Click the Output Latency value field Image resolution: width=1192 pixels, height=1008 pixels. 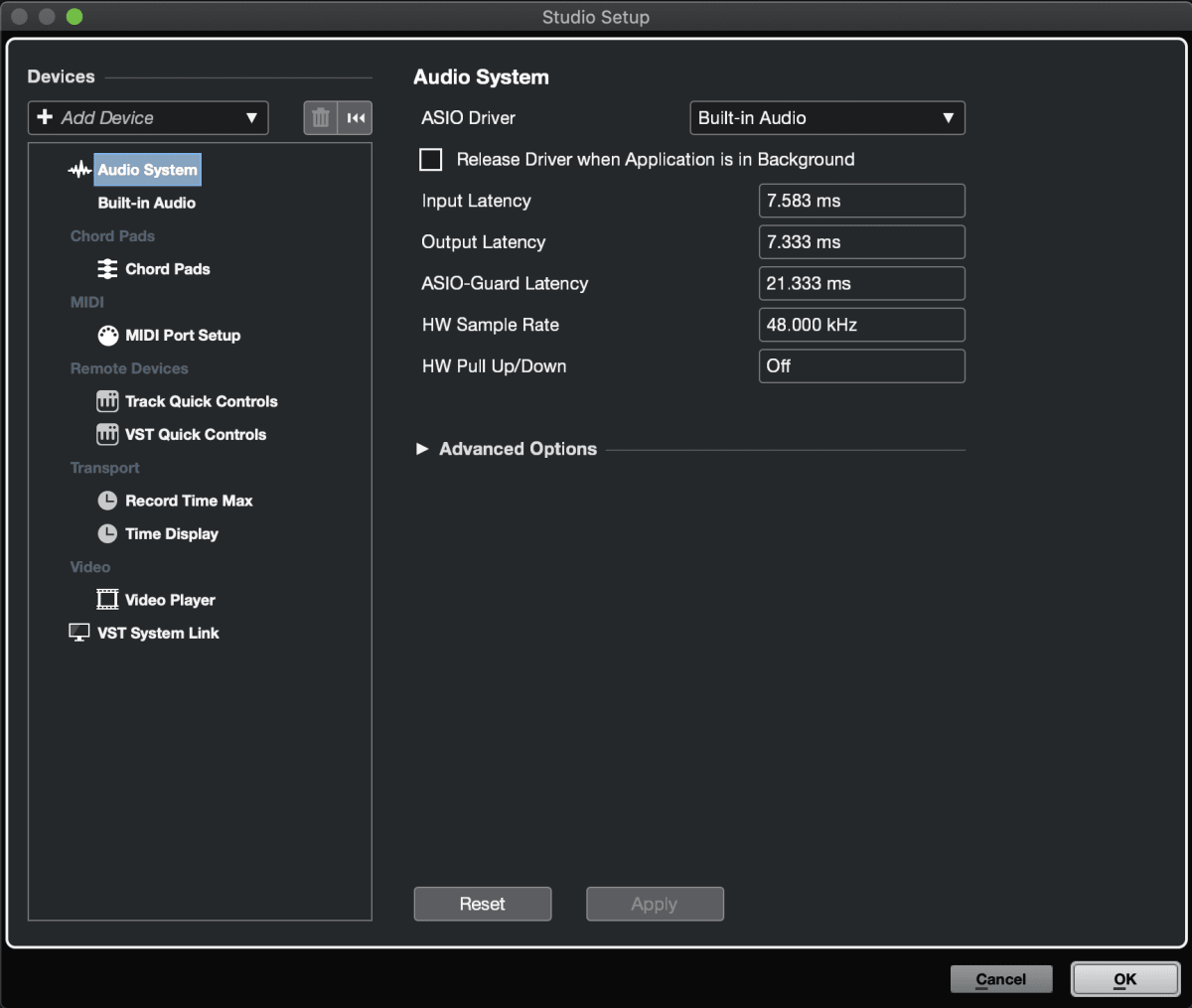862,242
